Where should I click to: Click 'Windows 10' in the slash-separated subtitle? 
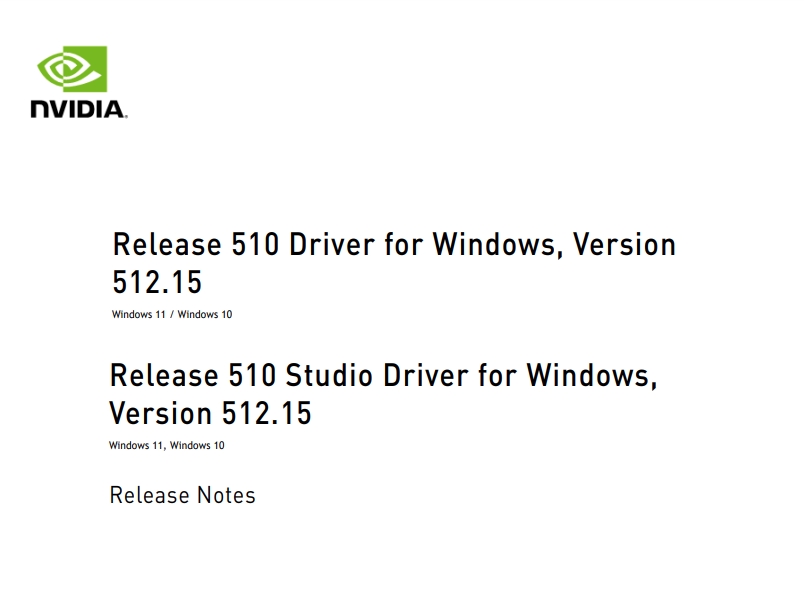205,314
